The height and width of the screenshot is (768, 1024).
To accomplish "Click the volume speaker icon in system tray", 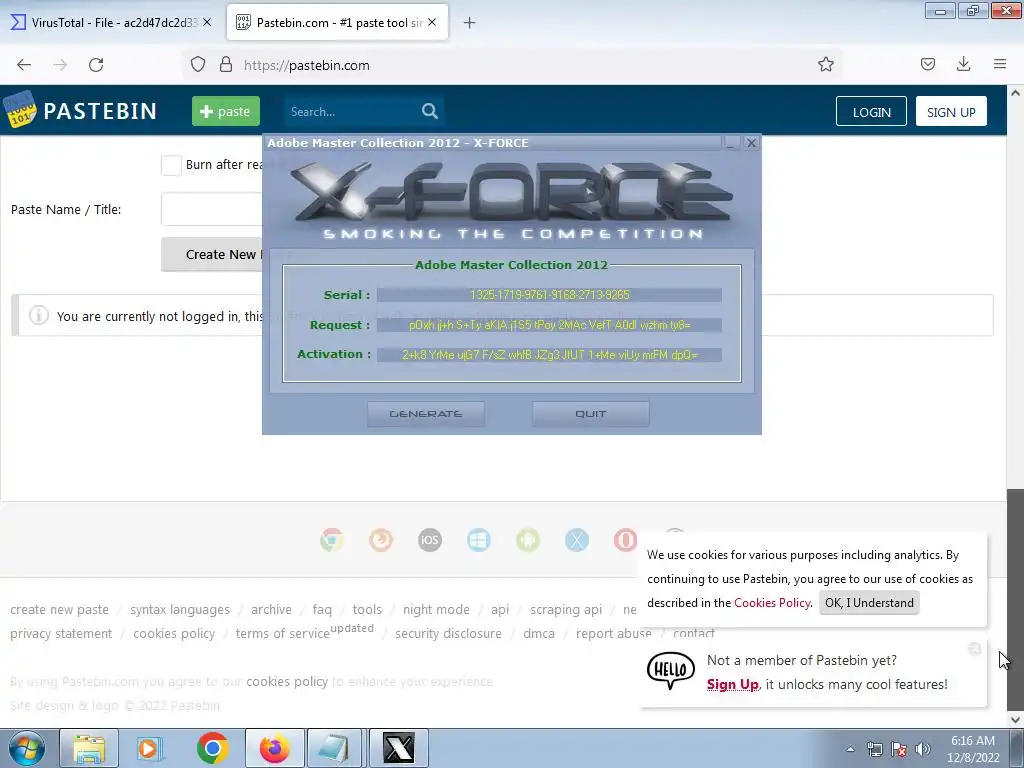I will pos(923,750).
